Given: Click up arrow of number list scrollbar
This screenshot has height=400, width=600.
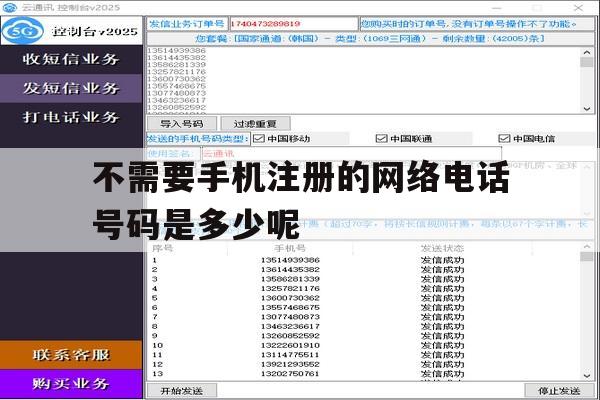Looking at the screenshot, I should point(587,52).
